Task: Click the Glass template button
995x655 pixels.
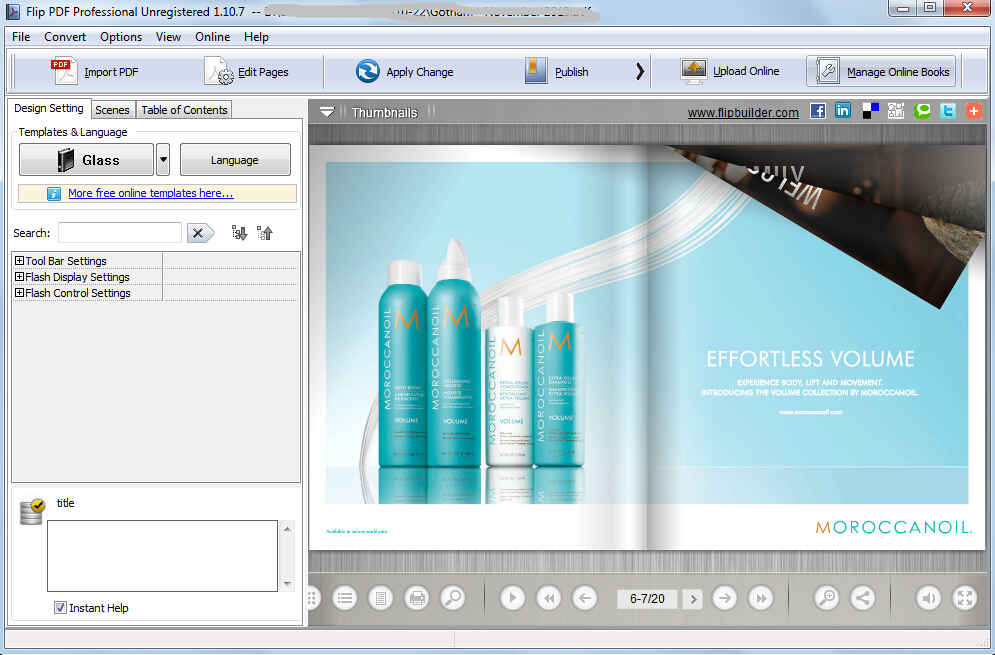Action: click(x=86, y=159)
